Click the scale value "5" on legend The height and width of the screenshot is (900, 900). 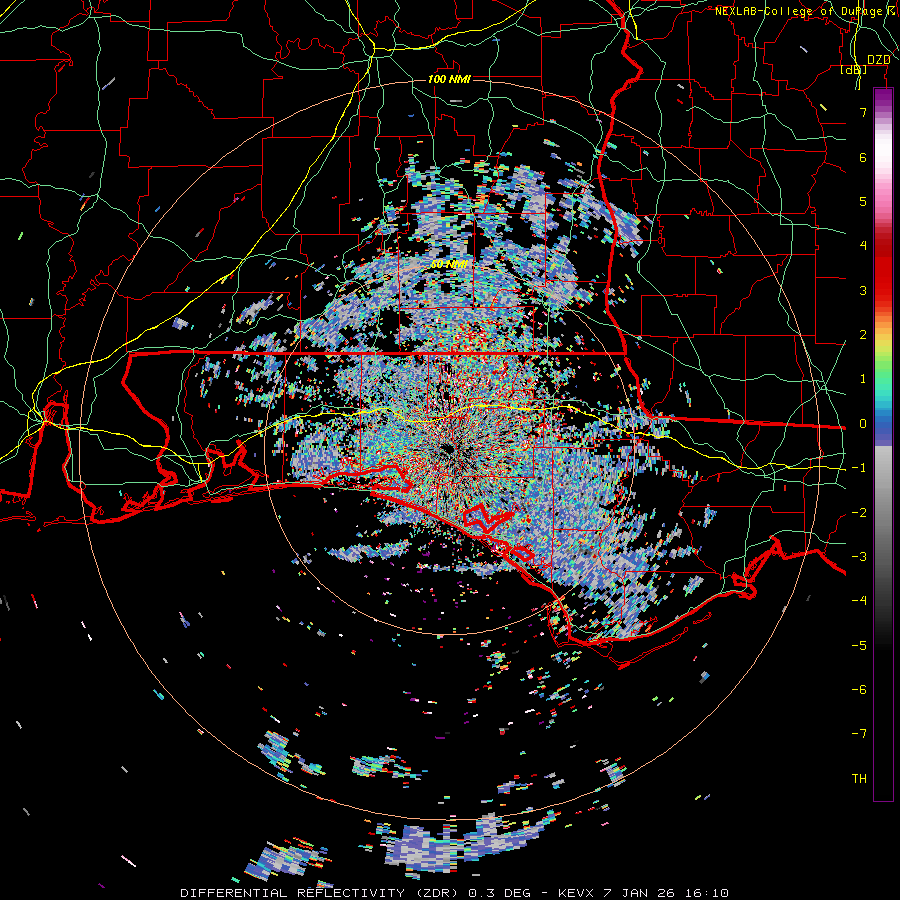[x=863, y=201]
